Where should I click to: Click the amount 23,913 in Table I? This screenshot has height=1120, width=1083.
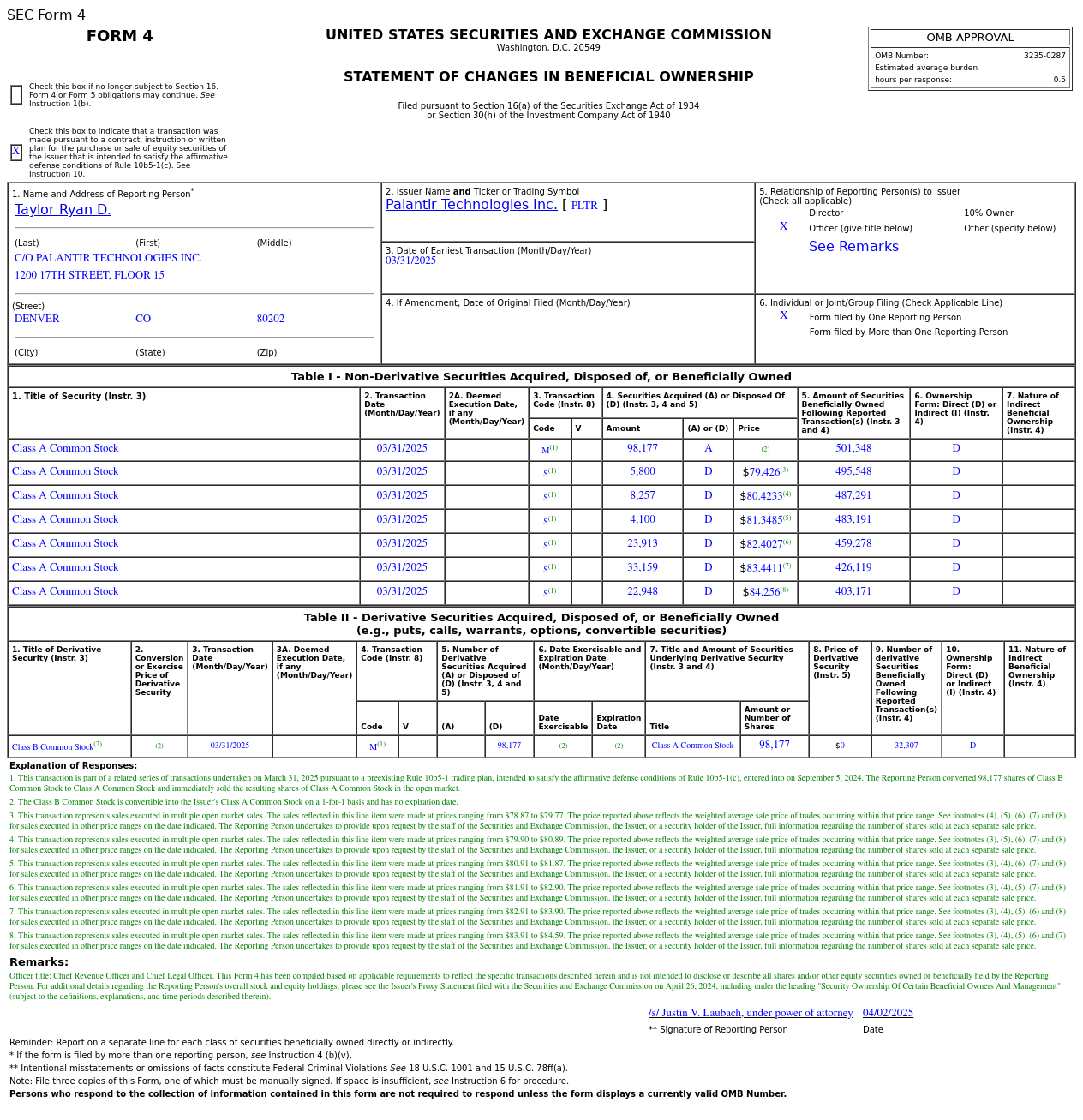643,543
